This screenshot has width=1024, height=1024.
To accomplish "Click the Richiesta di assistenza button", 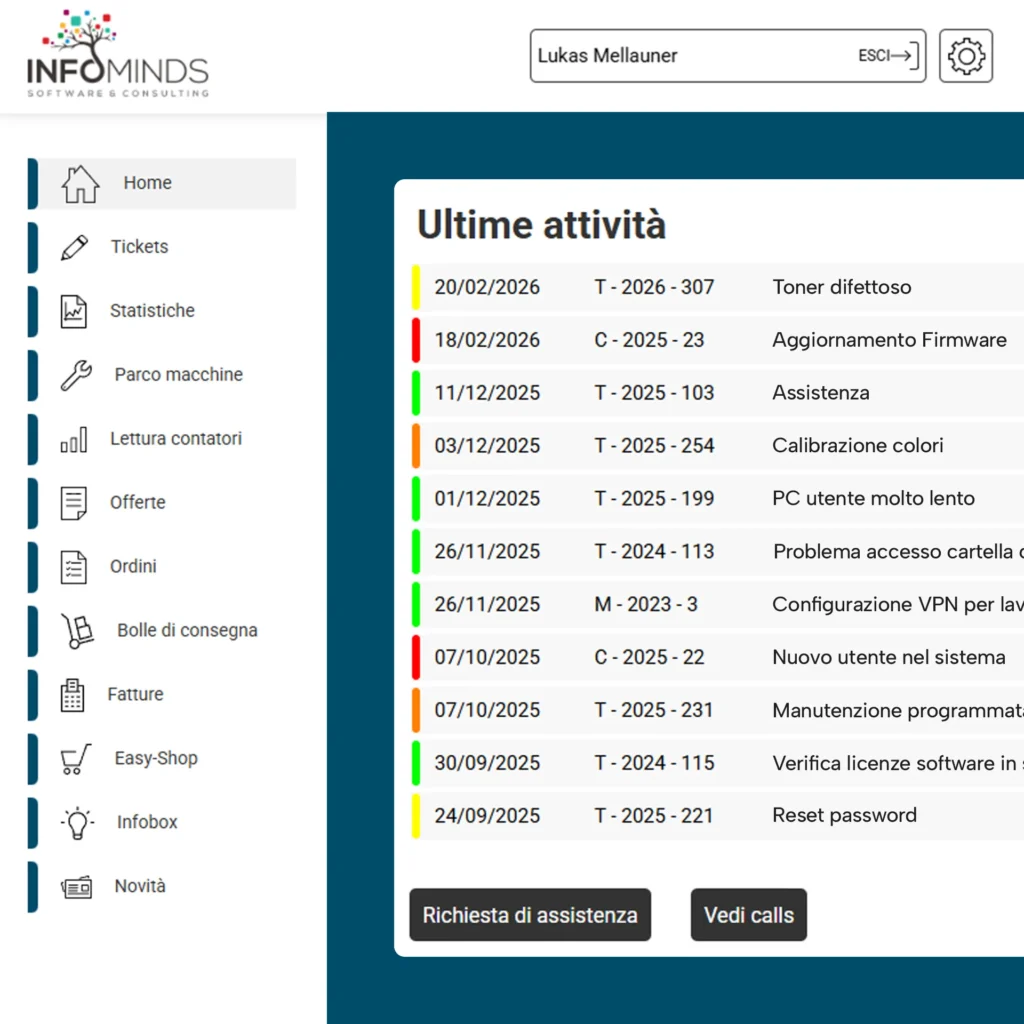I will click(x=530, y=915).
